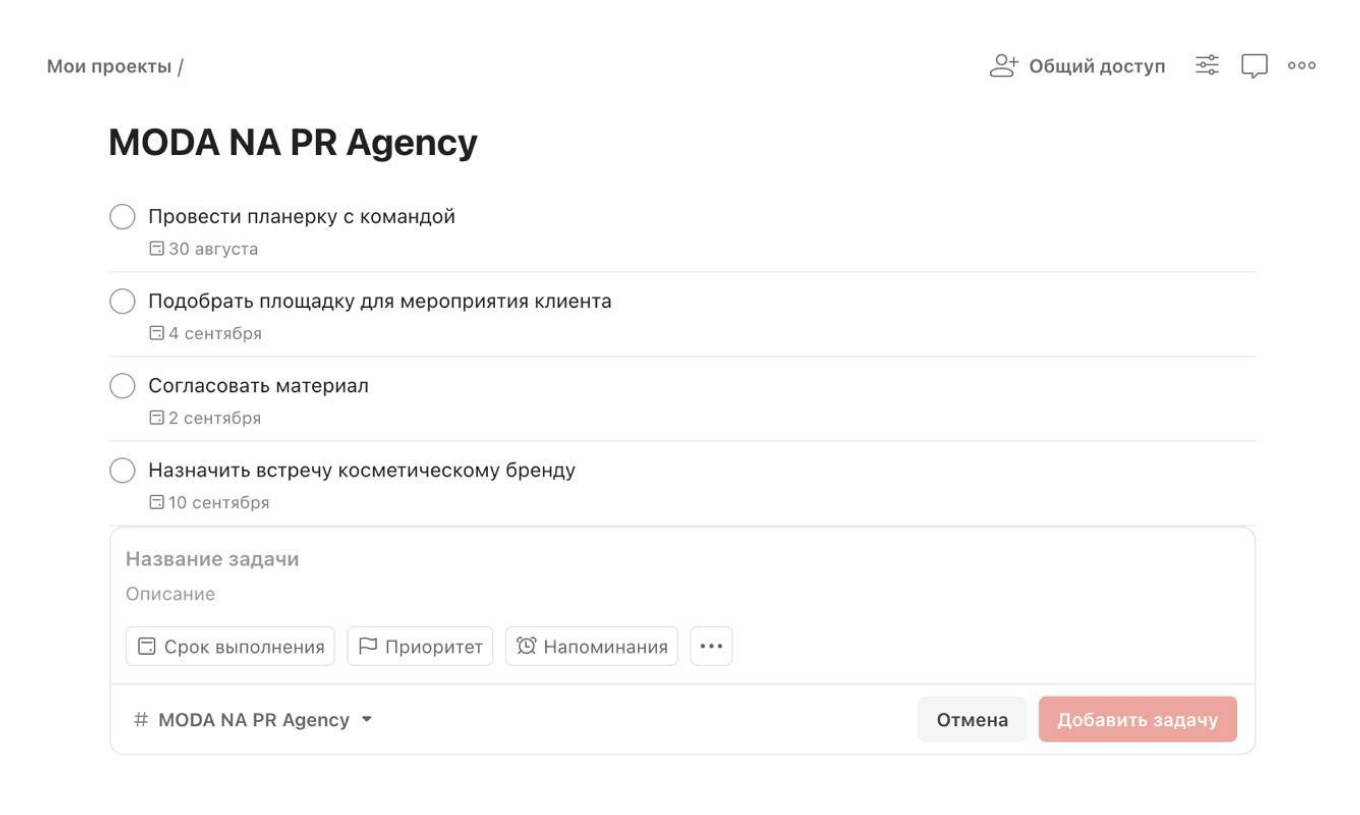Cancel task creation with Отмена
Image resolution: width=1360 pixels, height=815 pixels.
tap(972, 720)
